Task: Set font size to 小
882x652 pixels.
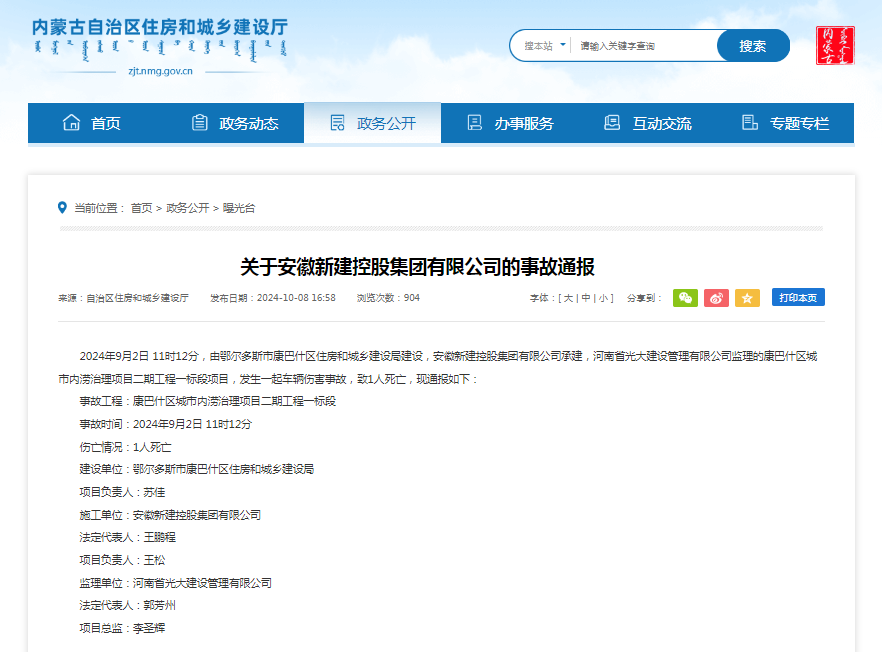Action: point(603,298)
